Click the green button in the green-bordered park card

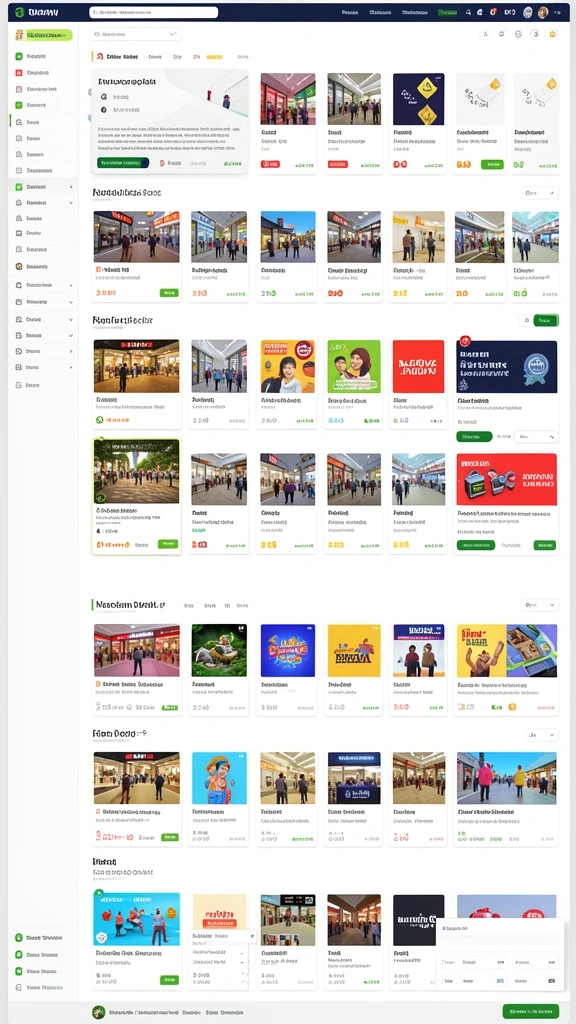(x=168, y=543)
